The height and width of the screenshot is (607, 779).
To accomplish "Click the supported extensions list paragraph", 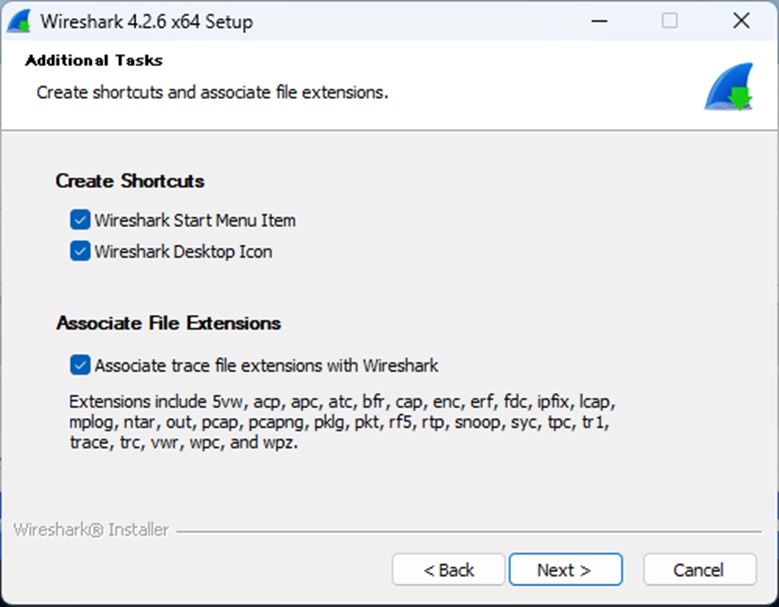I will pos(340,422).
